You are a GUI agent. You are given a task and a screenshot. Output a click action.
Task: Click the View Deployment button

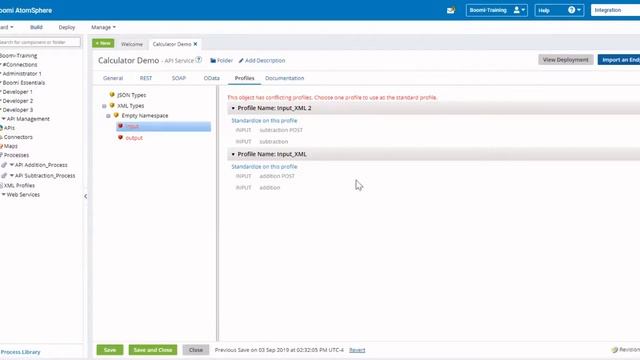click(x=565, y=60)
